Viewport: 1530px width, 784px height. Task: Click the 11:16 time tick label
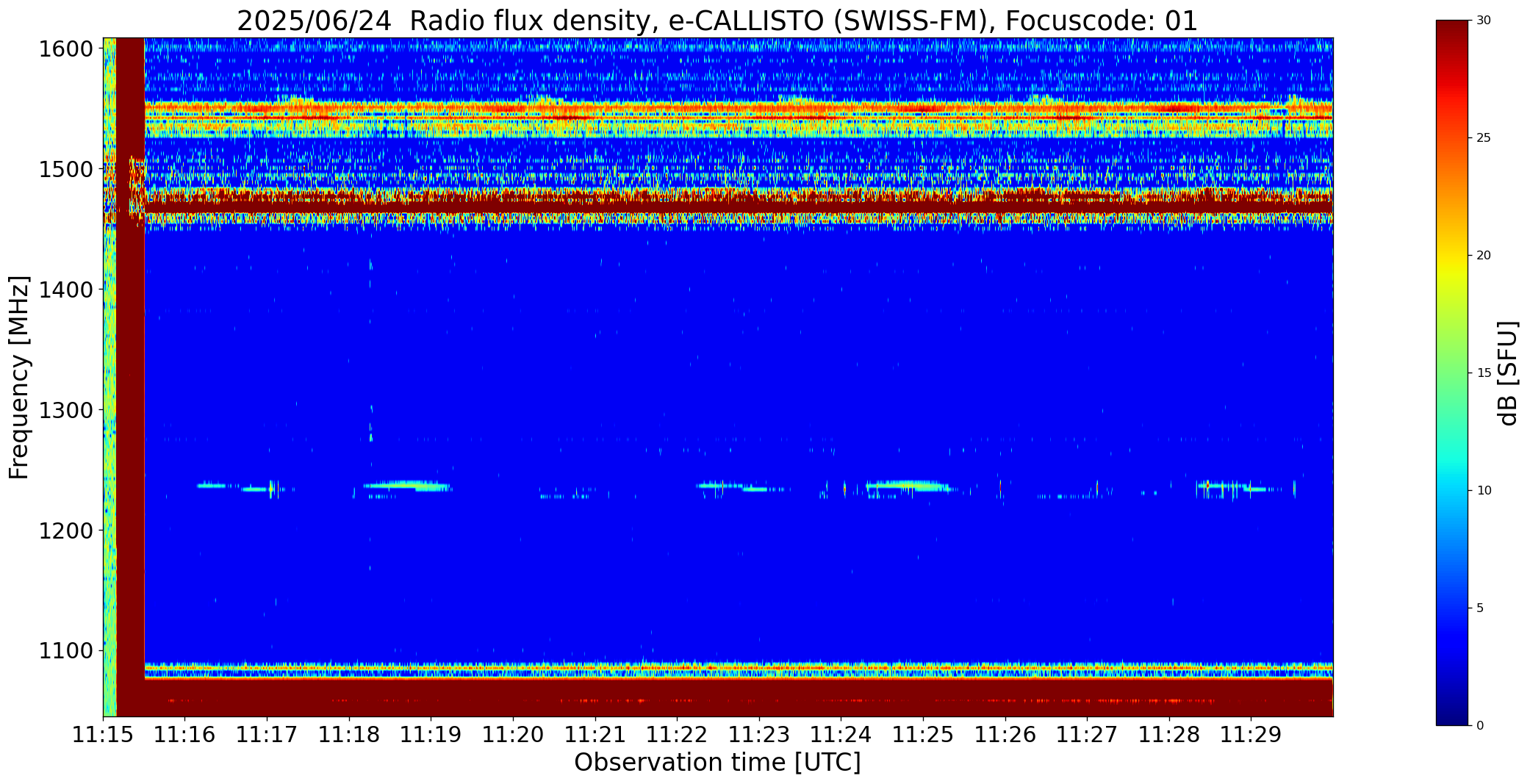click(x=184, y=735)
